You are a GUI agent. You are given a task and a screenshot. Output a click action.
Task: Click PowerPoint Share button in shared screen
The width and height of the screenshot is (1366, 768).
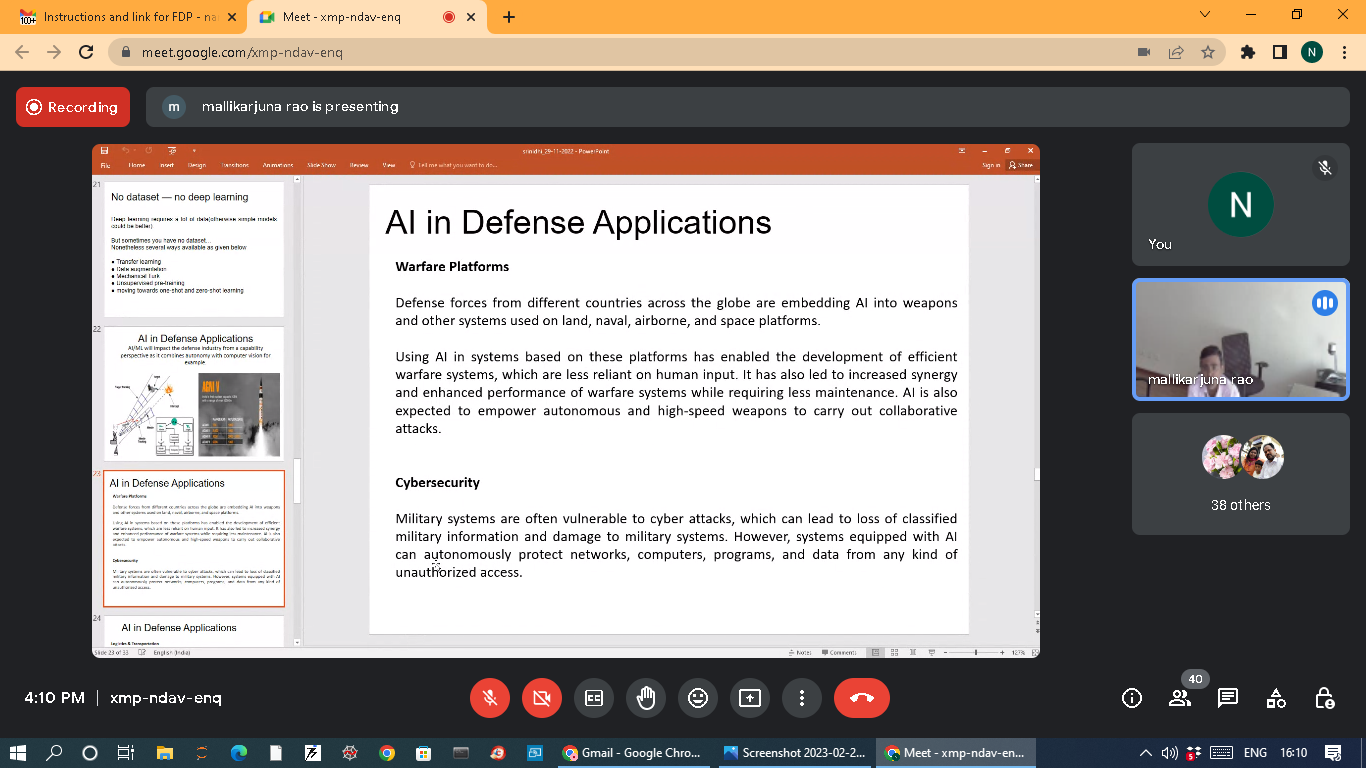pyautogui.click(x=1021, y=165)
